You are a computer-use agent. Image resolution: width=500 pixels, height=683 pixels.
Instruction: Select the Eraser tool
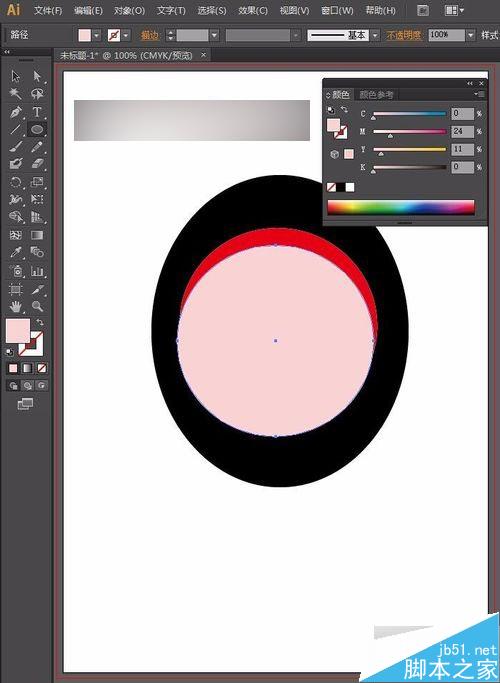(37, 164)
